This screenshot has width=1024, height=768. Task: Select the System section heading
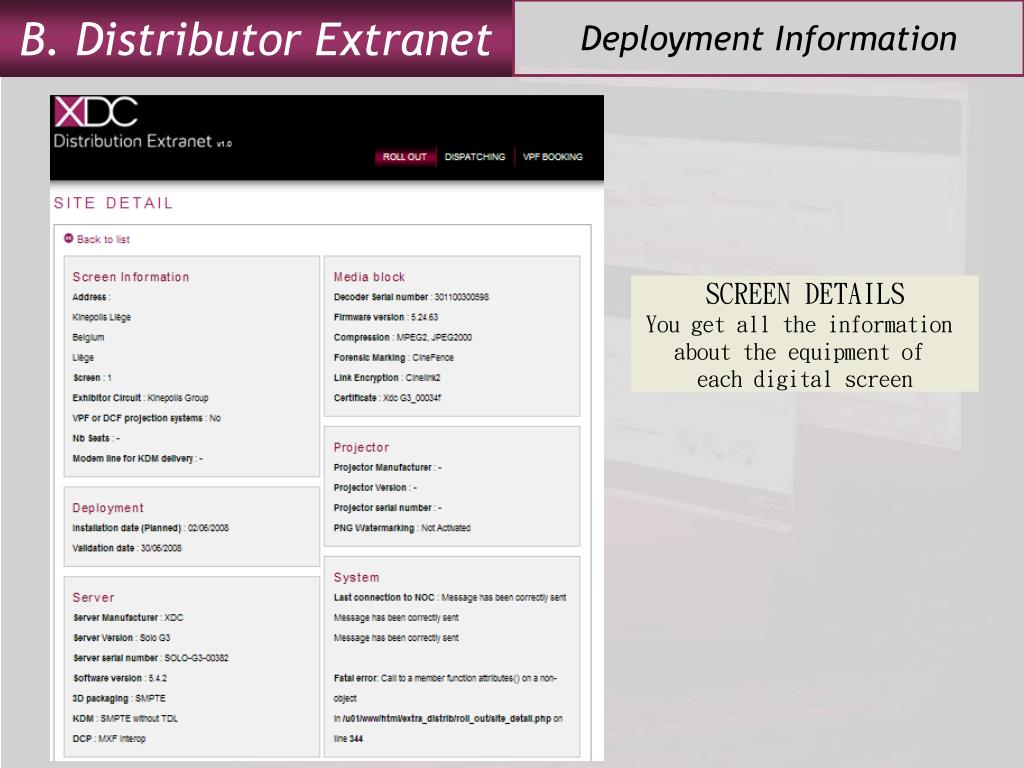click(356, 577)
